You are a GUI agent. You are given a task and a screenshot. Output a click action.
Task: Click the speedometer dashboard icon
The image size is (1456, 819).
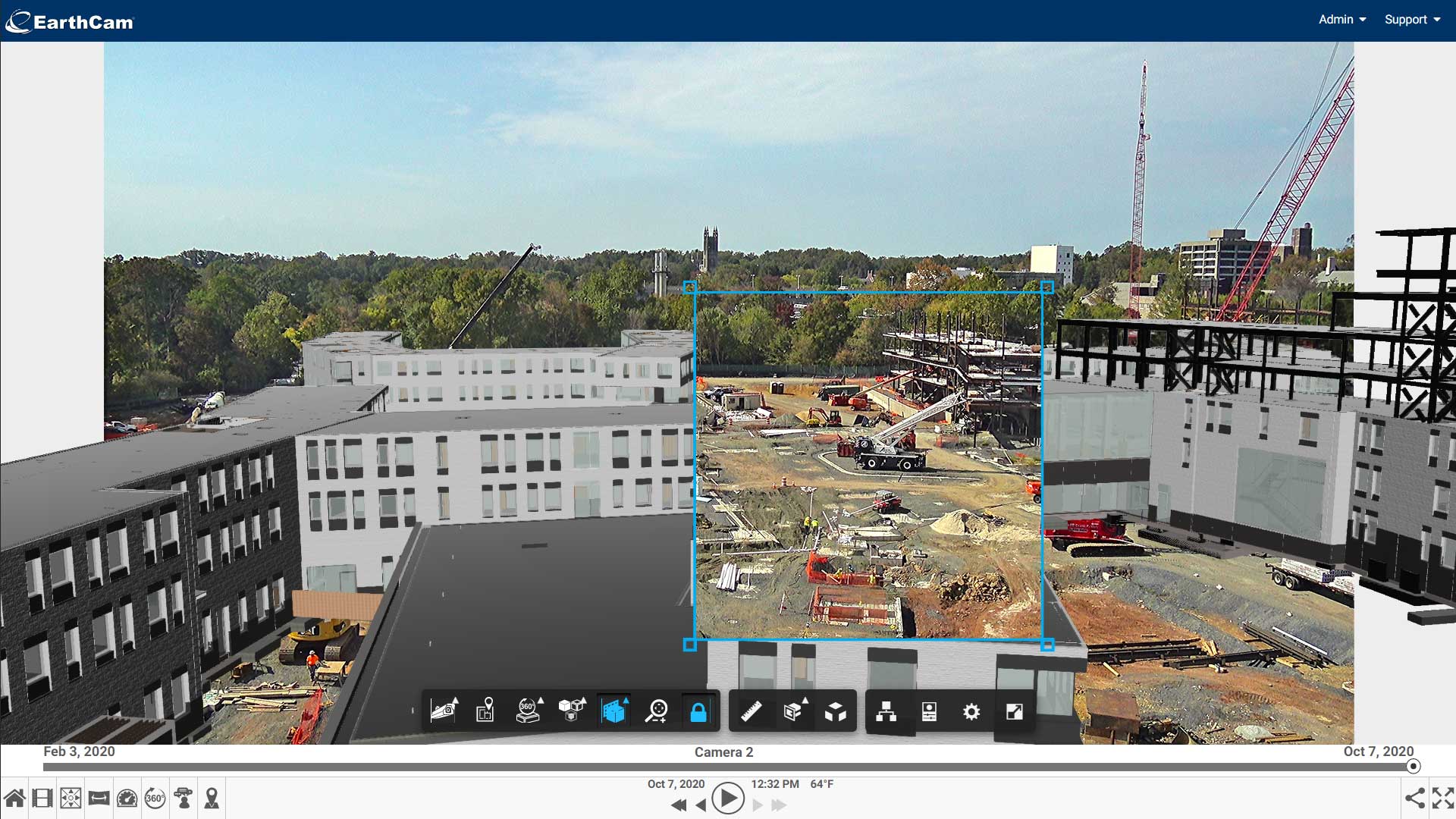click(127, 798)
